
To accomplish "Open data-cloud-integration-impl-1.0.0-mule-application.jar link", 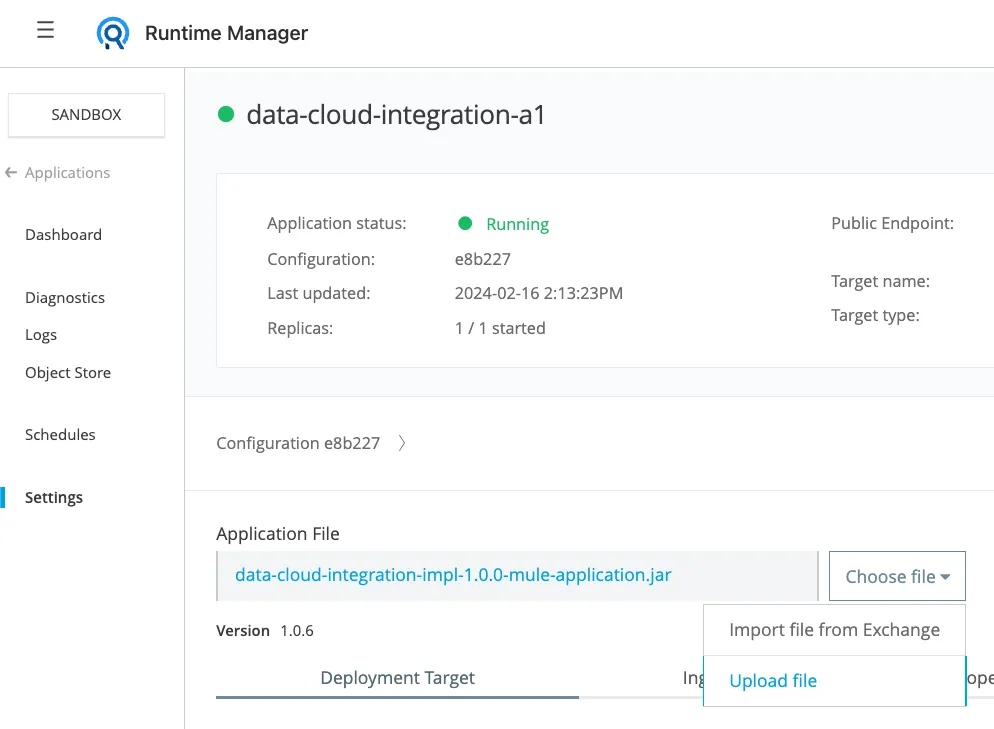I will click(x=453, y=575).
